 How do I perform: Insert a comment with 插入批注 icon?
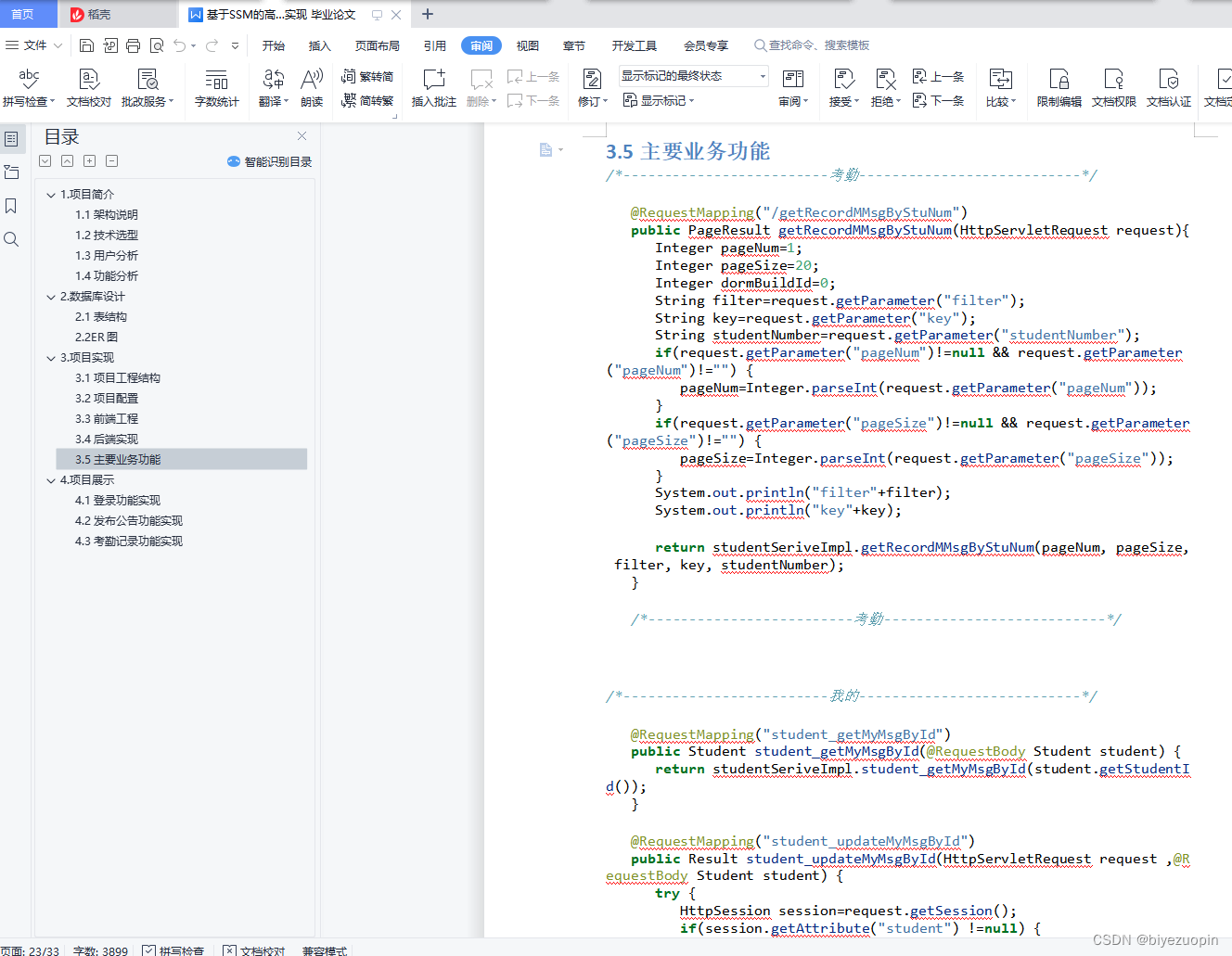(433, 80)
